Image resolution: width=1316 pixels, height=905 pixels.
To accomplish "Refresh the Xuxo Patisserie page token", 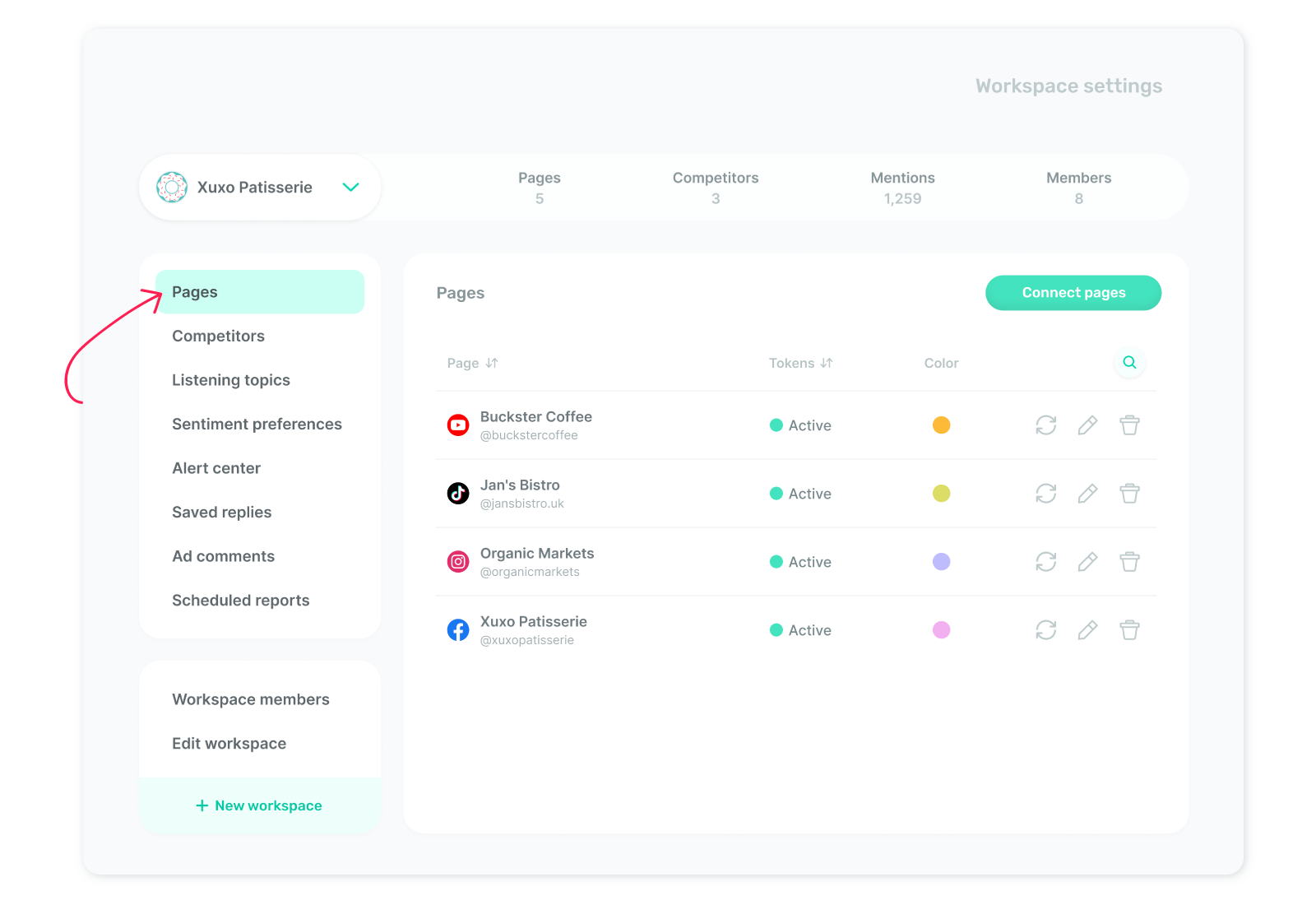I will click(1045, 630).
